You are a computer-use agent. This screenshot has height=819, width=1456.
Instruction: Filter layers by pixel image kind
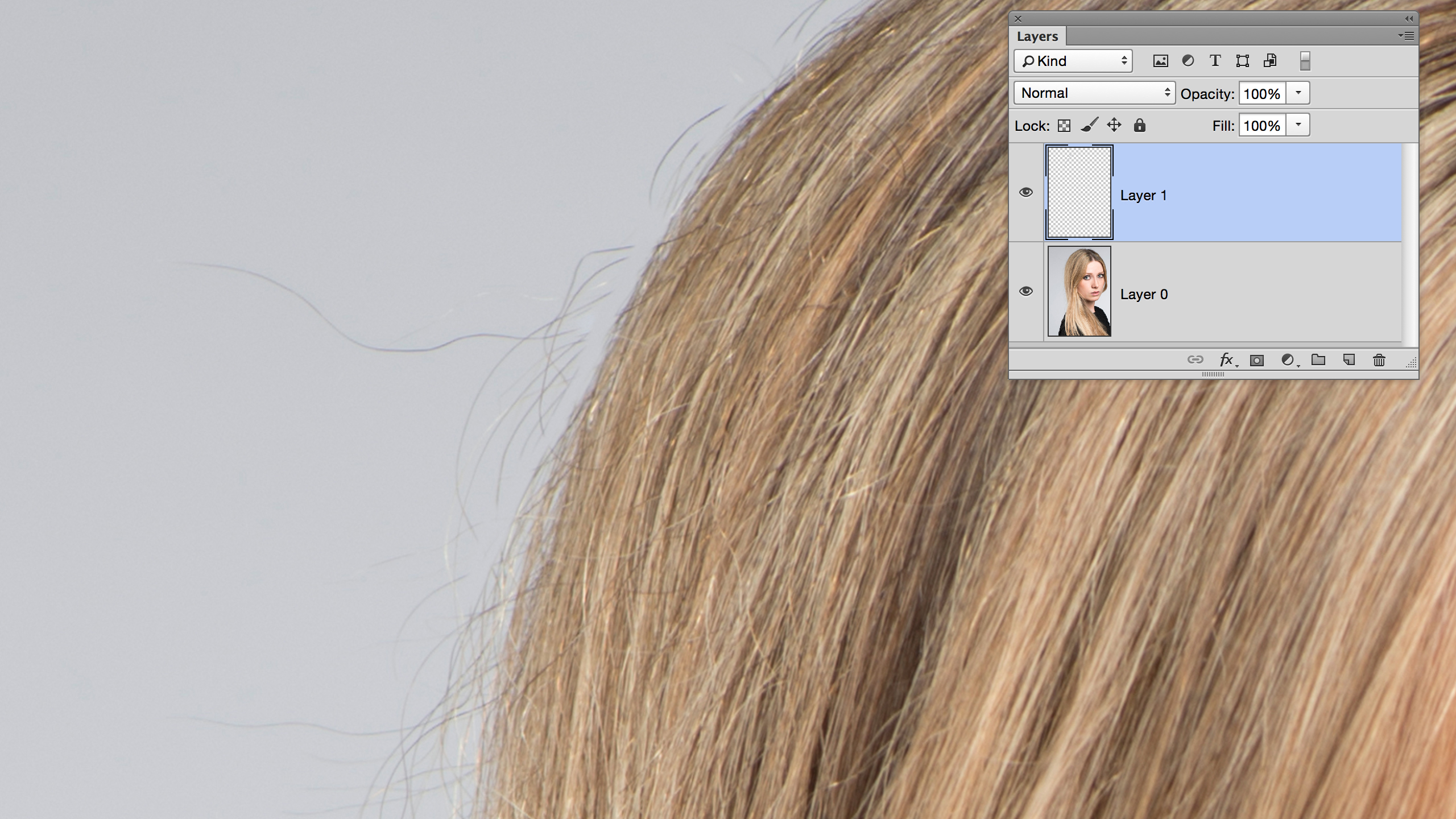[1160, 61]
